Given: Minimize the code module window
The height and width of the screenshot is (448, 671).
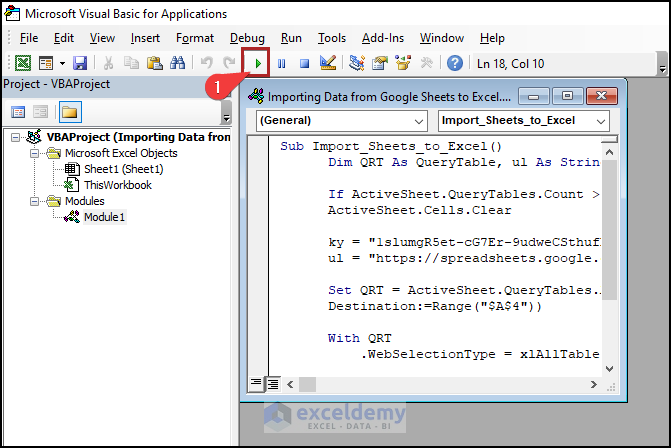Looking at the screenshot, I should pos(534,96).
